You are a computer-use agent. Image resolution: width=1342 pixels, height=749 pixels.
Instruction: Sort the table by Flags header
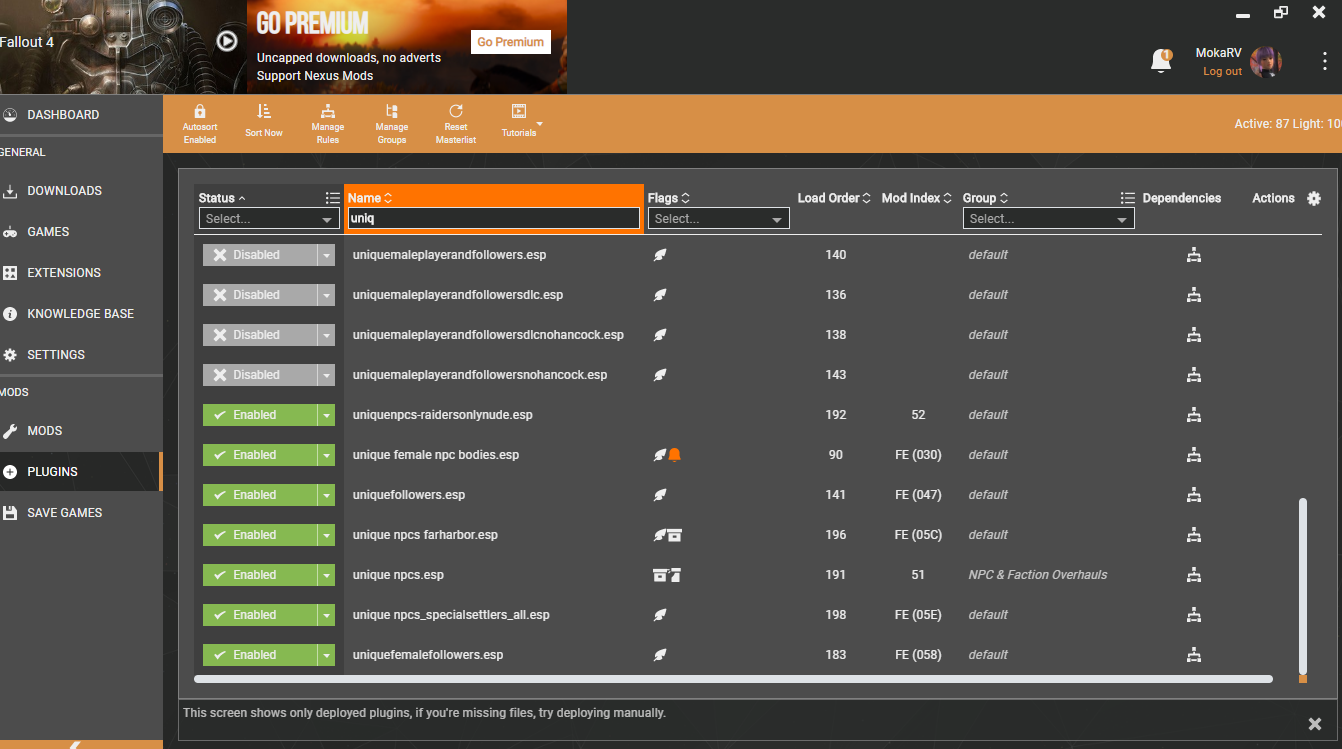pos(669,198)
